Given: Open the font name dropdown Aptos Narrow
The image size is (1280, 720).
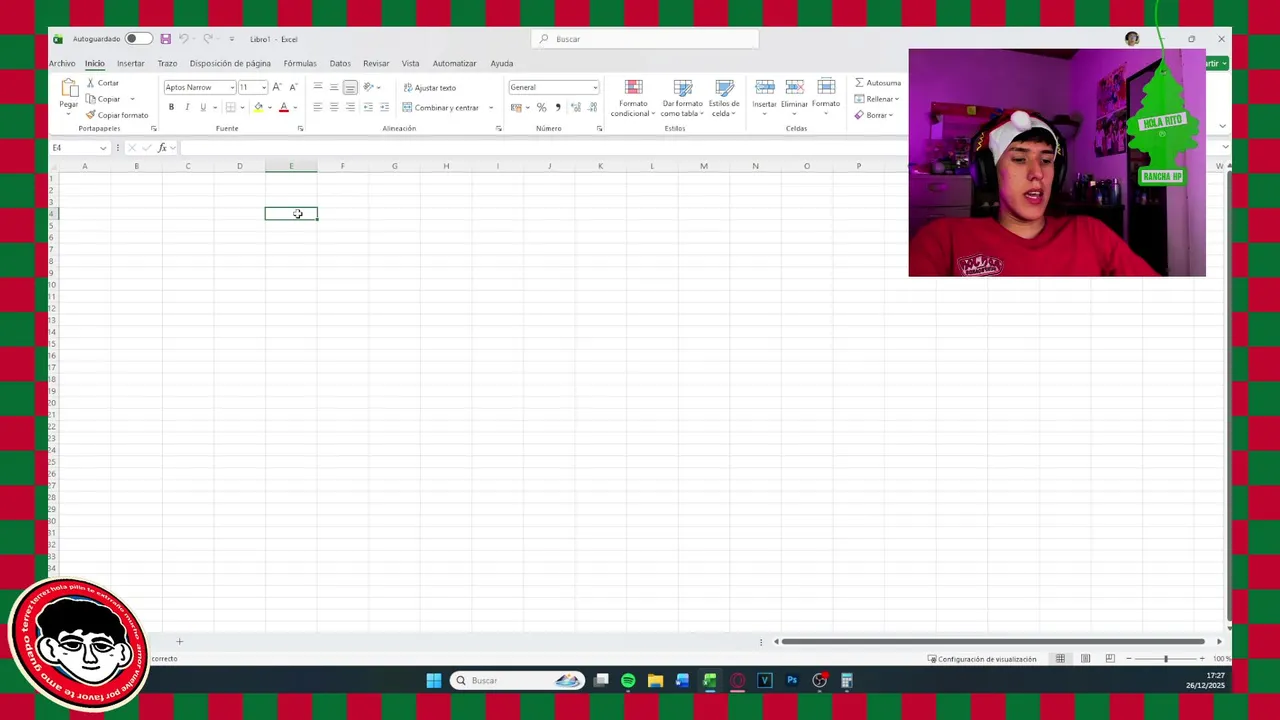Looking at the screenshot, I should pos(232,87).
